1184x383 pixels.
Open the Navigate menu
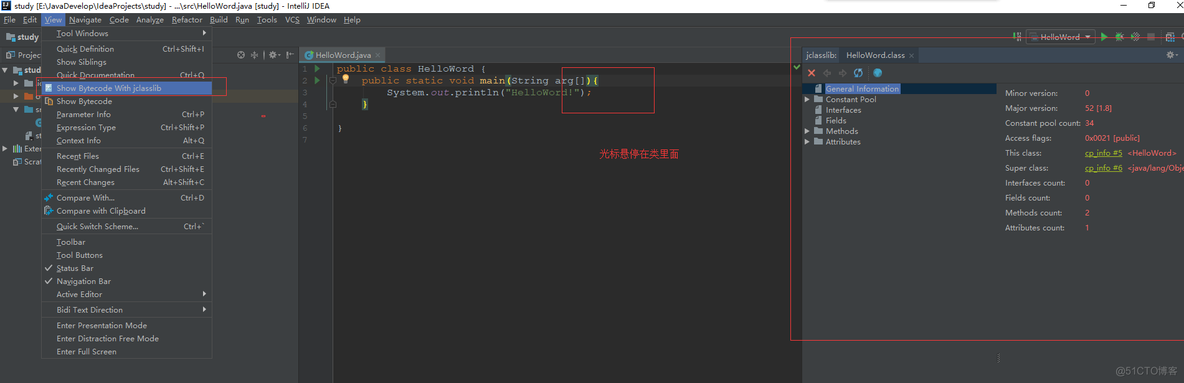pyautogui.click(x=85, y=20)
